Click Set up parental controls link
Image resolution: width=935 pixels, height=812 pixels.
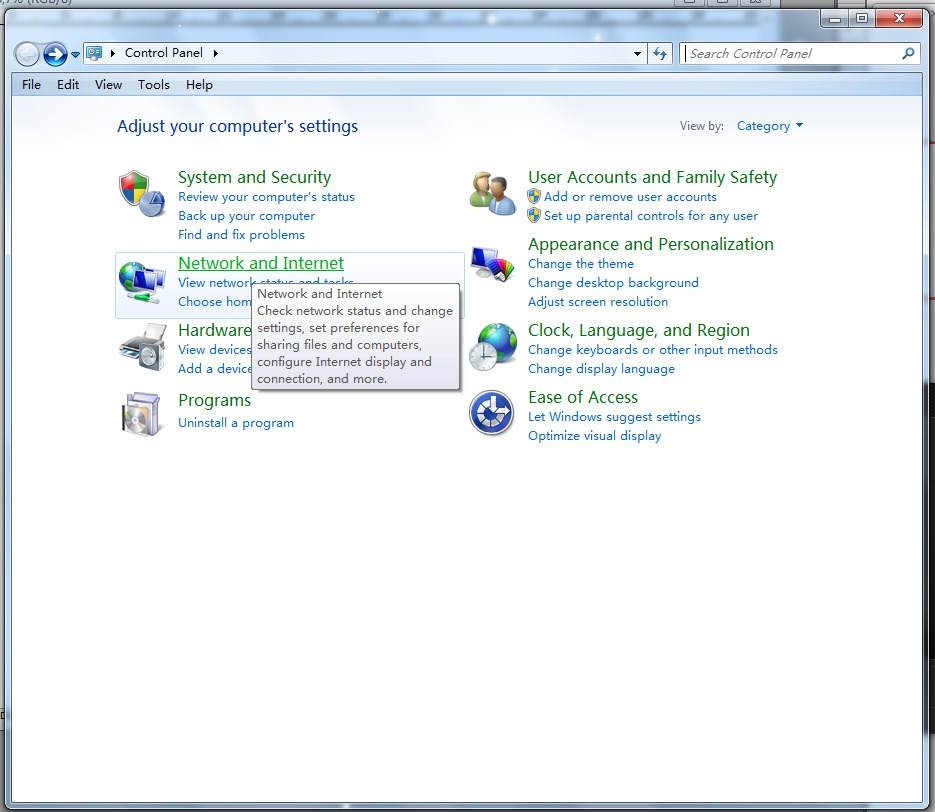pyautogui.click(x=651, y=216)
